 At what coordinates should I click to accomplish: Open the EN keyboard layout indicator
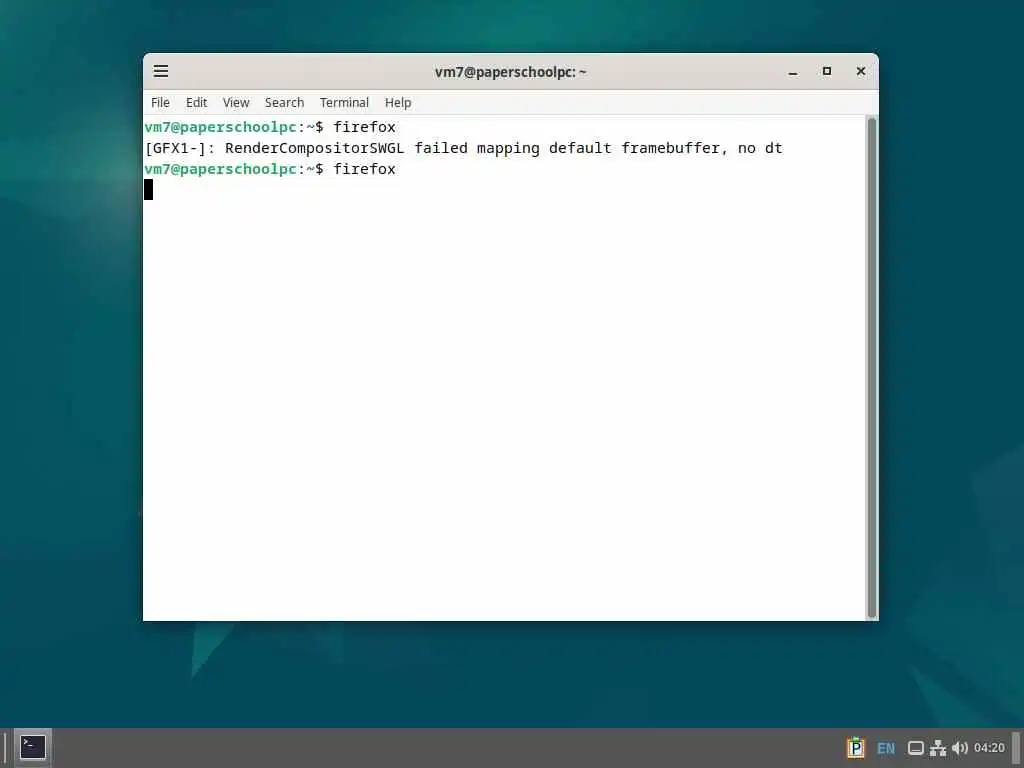(886, 748)
